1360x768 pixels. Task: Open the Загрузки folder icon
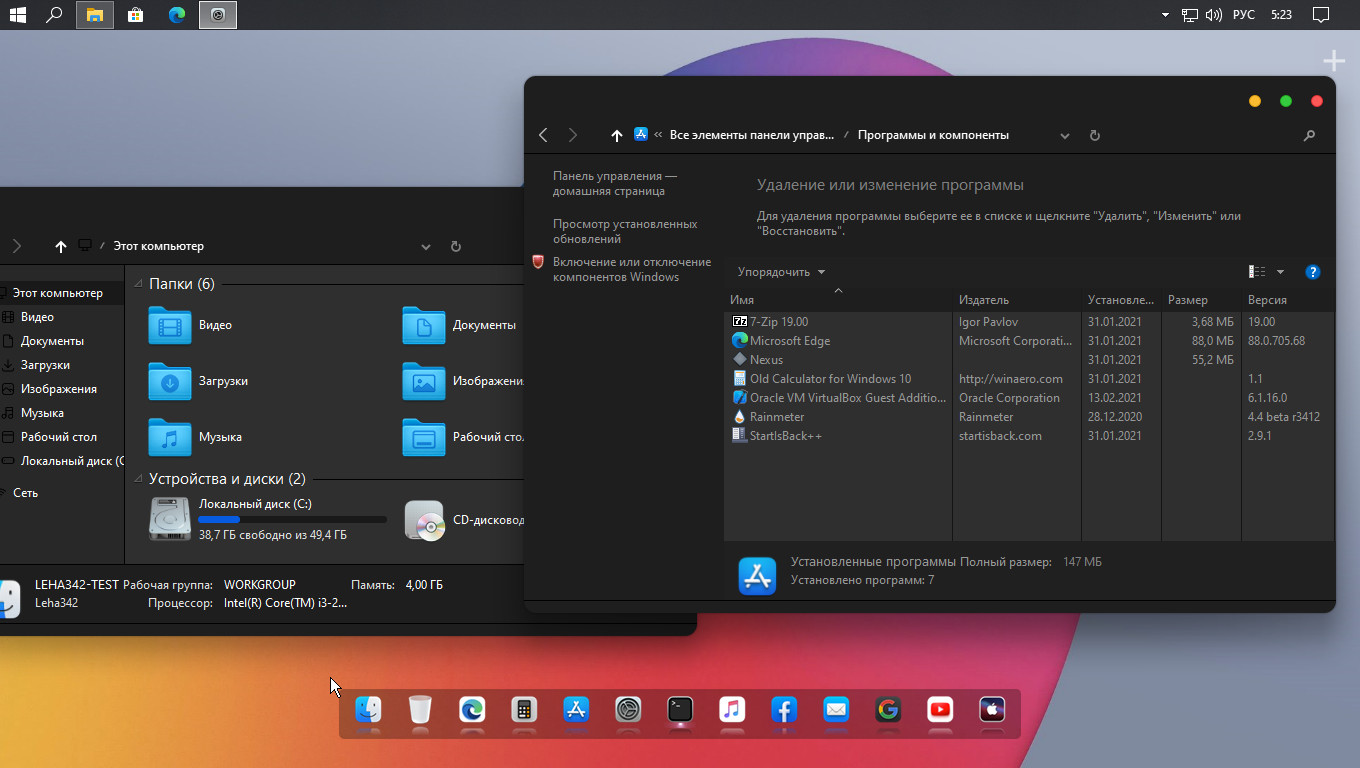click(170, 381)
